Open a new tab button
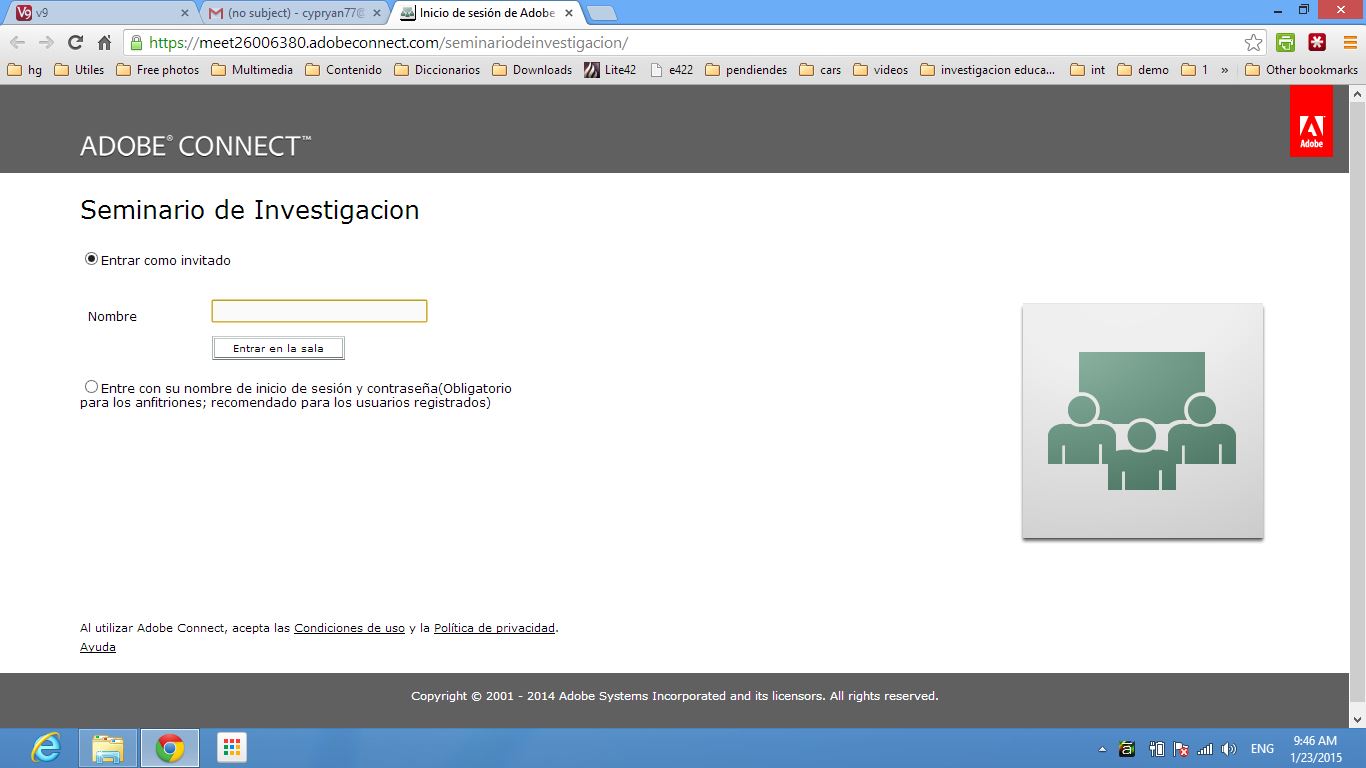 (601, 13)
